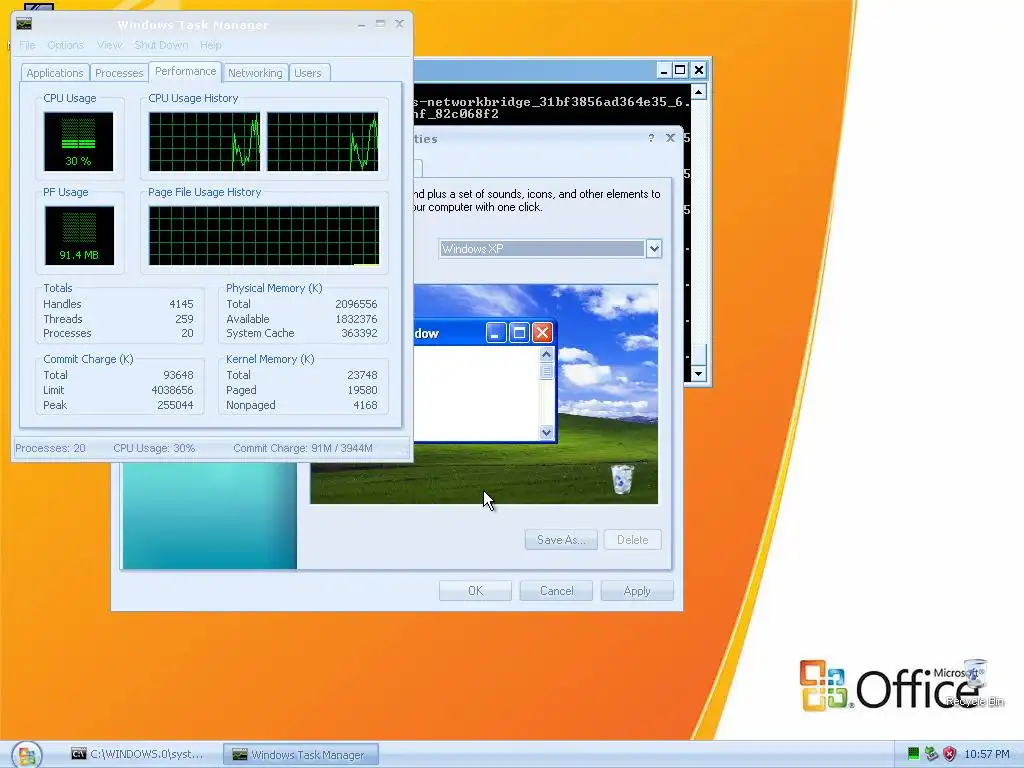Click the Threads value 259
Viewport: 1024px width, 768px height.
[x=184, y=319]
